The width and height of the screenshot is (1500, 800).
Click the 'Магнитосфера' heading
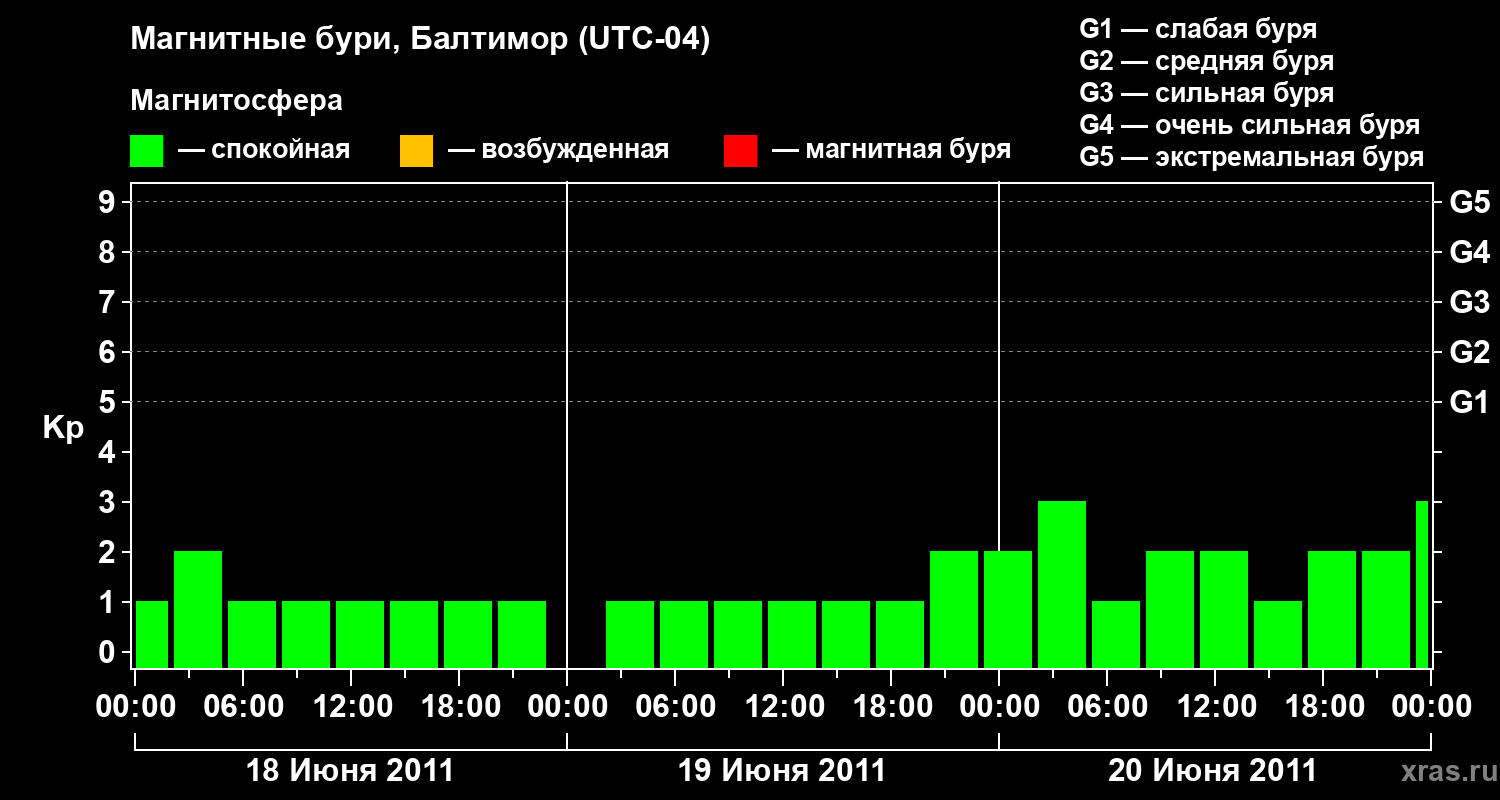(236, 101)
